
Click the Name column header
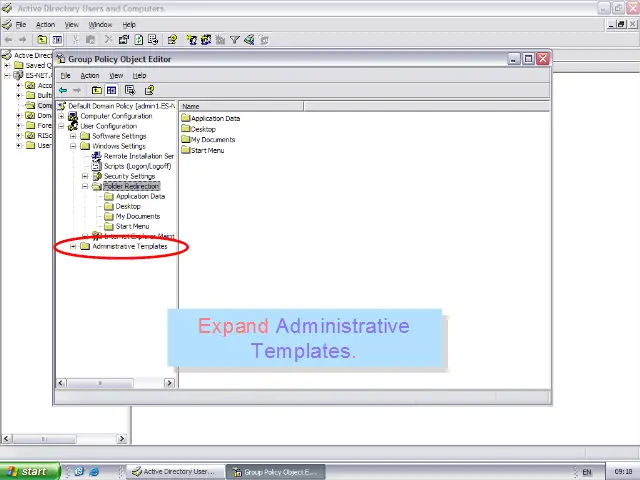242,106
